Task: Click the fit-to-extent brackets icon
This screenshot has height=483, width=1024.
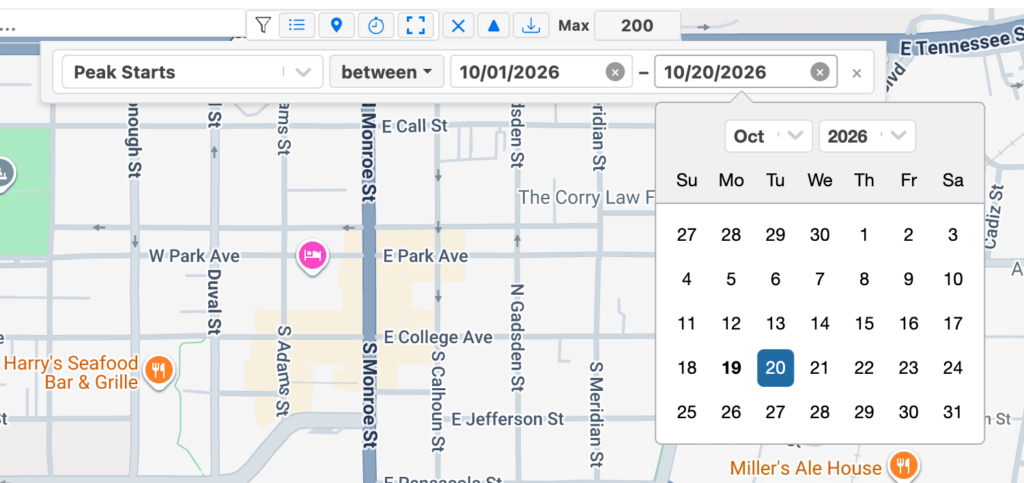Action: (416, 25)
